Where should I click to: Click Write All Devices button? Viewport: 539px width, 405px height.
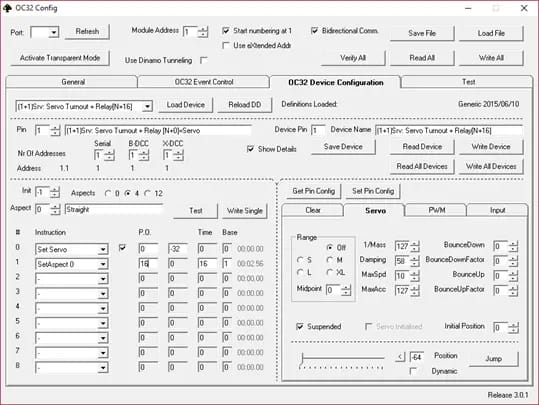[491, 166]
